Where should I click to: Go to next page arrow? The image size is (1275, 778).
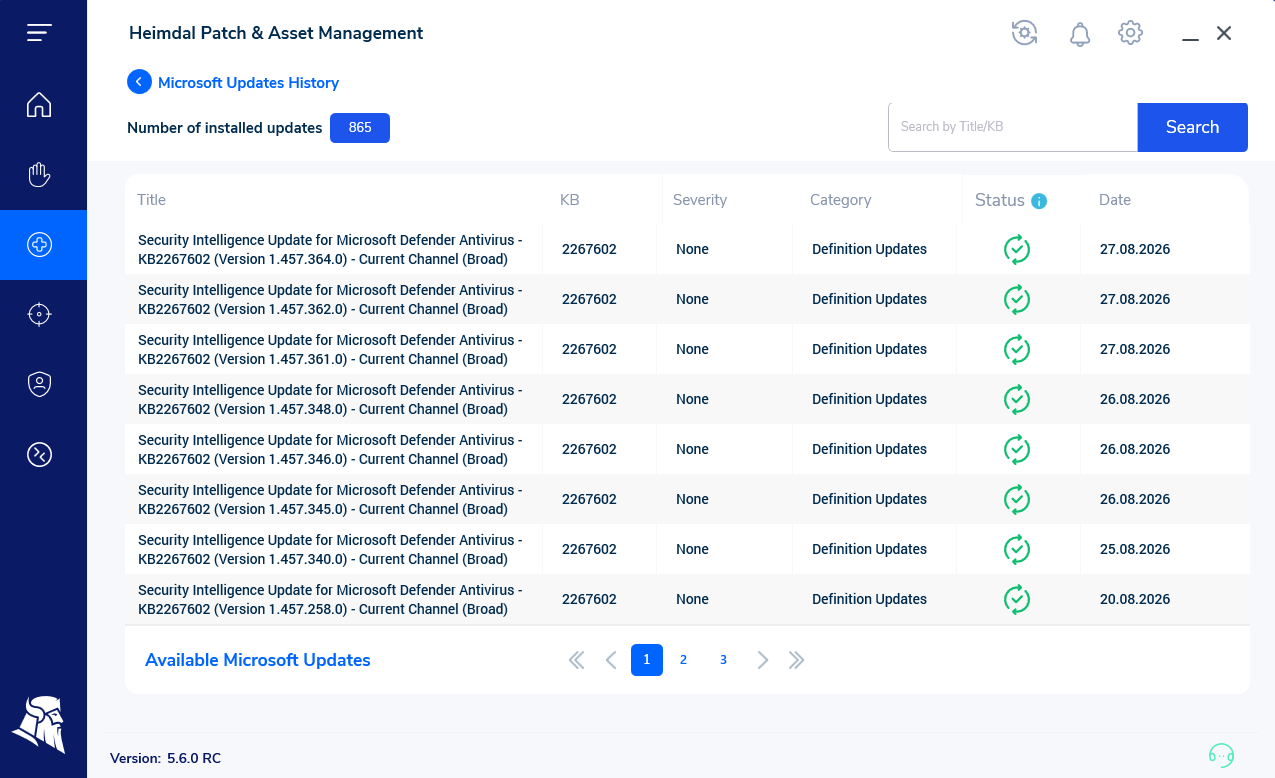coord(763,660)
